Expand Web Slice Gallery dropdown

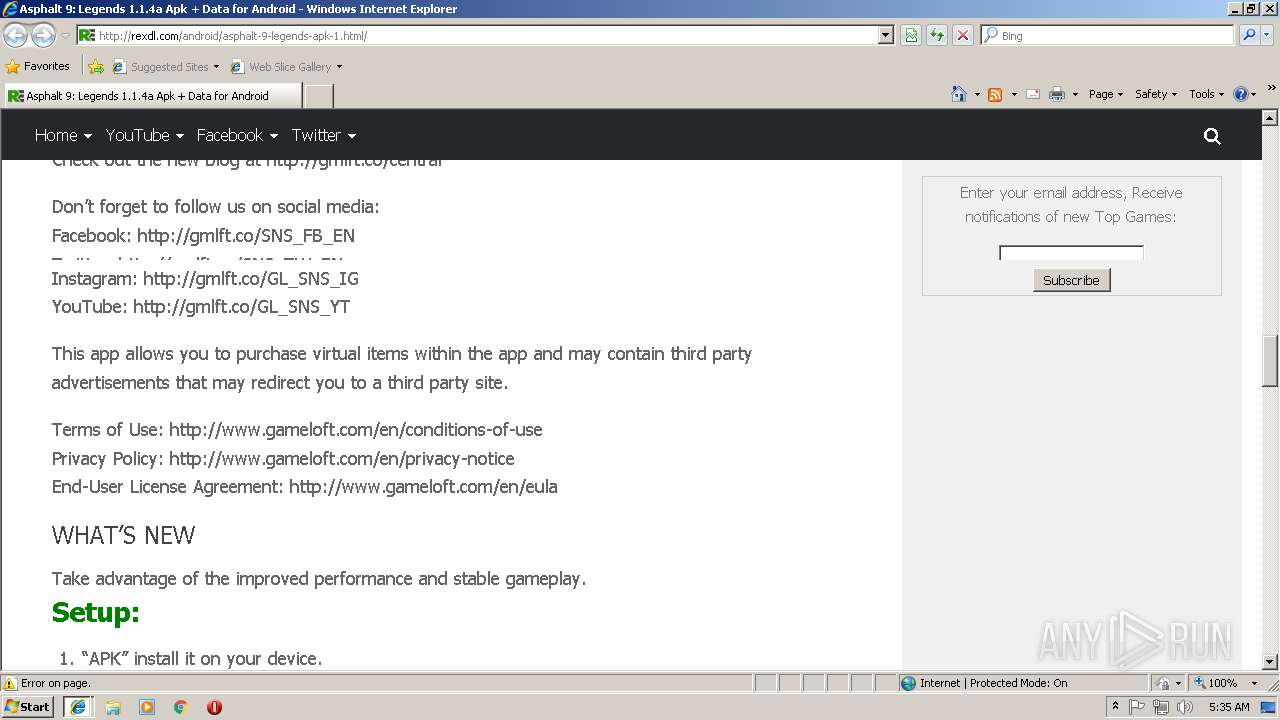[339, 67]
